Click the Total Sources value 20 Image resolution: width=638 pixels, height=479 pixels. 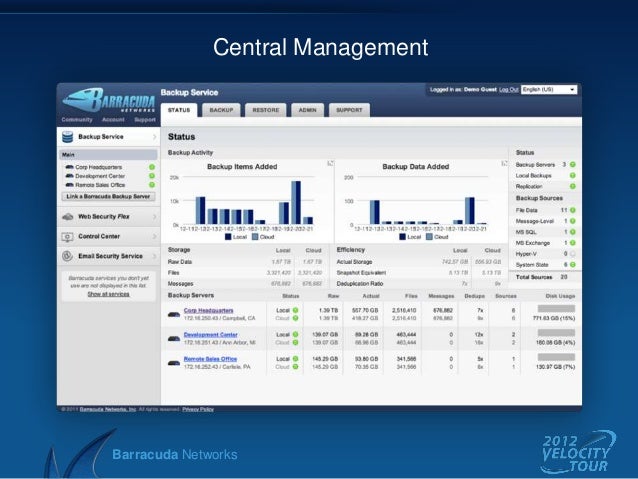564,277
